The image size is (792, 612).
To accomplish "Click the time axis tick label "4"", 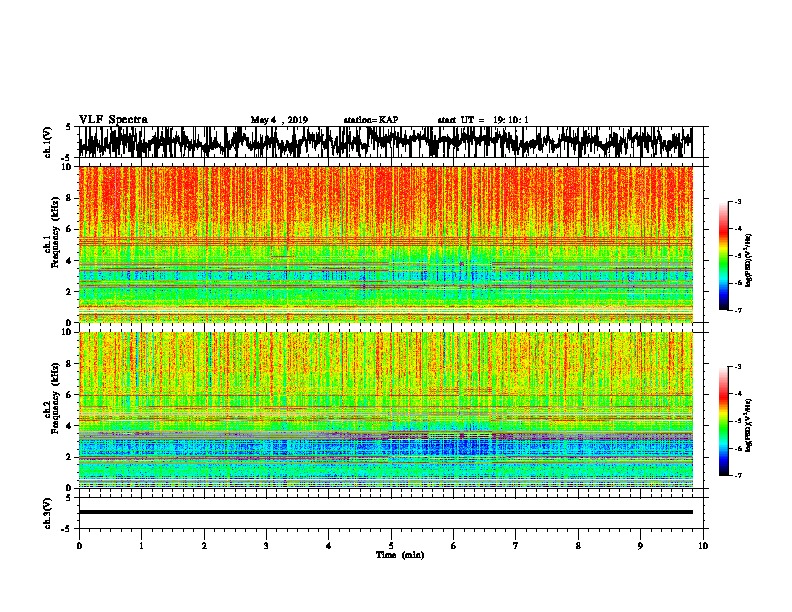I will point(329,546).
